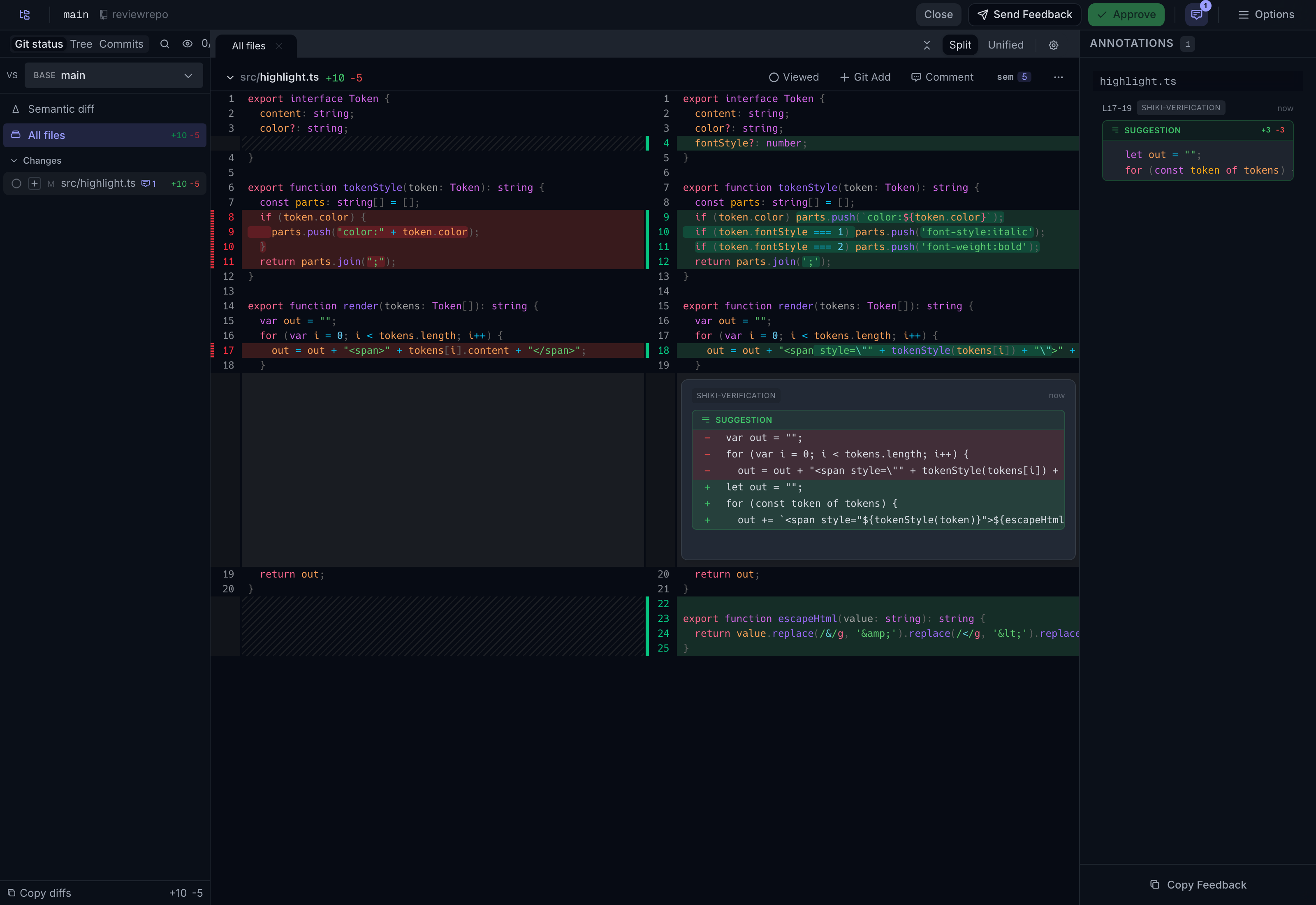The image size is (1316, 905).
Task: Click the inline SUGGESTION header
Action: pos(878,420)
